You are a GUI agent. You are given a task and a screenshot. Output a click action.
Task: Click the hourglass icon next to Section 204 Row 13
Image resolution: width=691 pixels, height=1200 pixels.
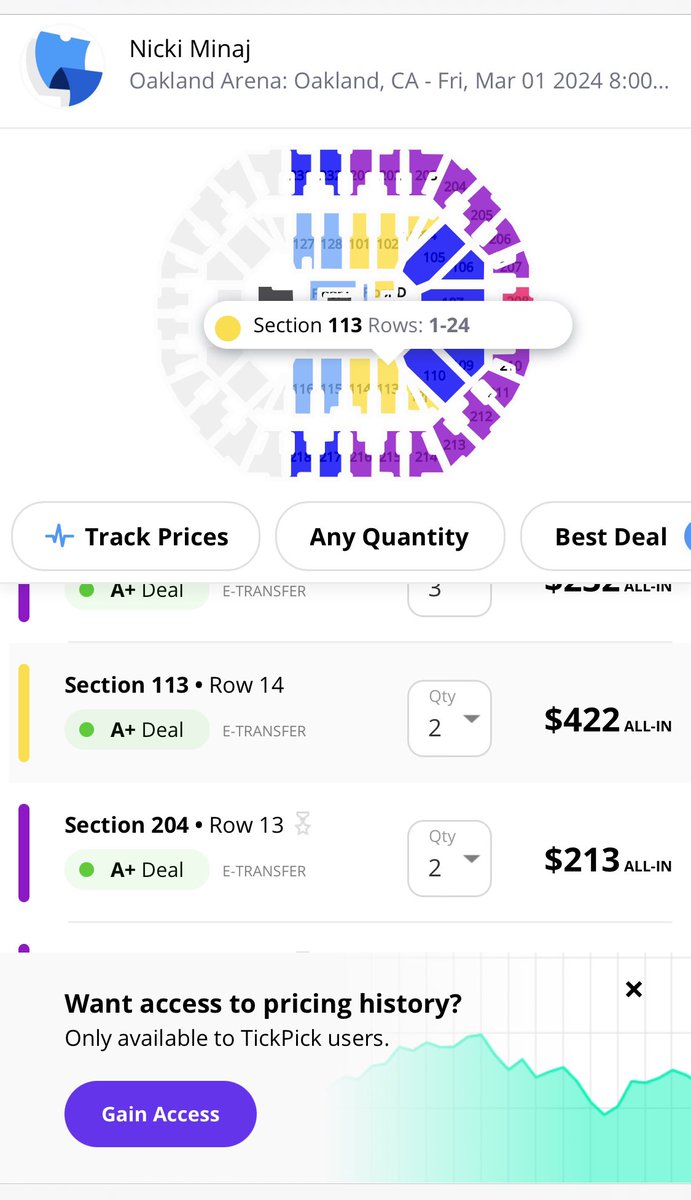click(x=303, y=824)
